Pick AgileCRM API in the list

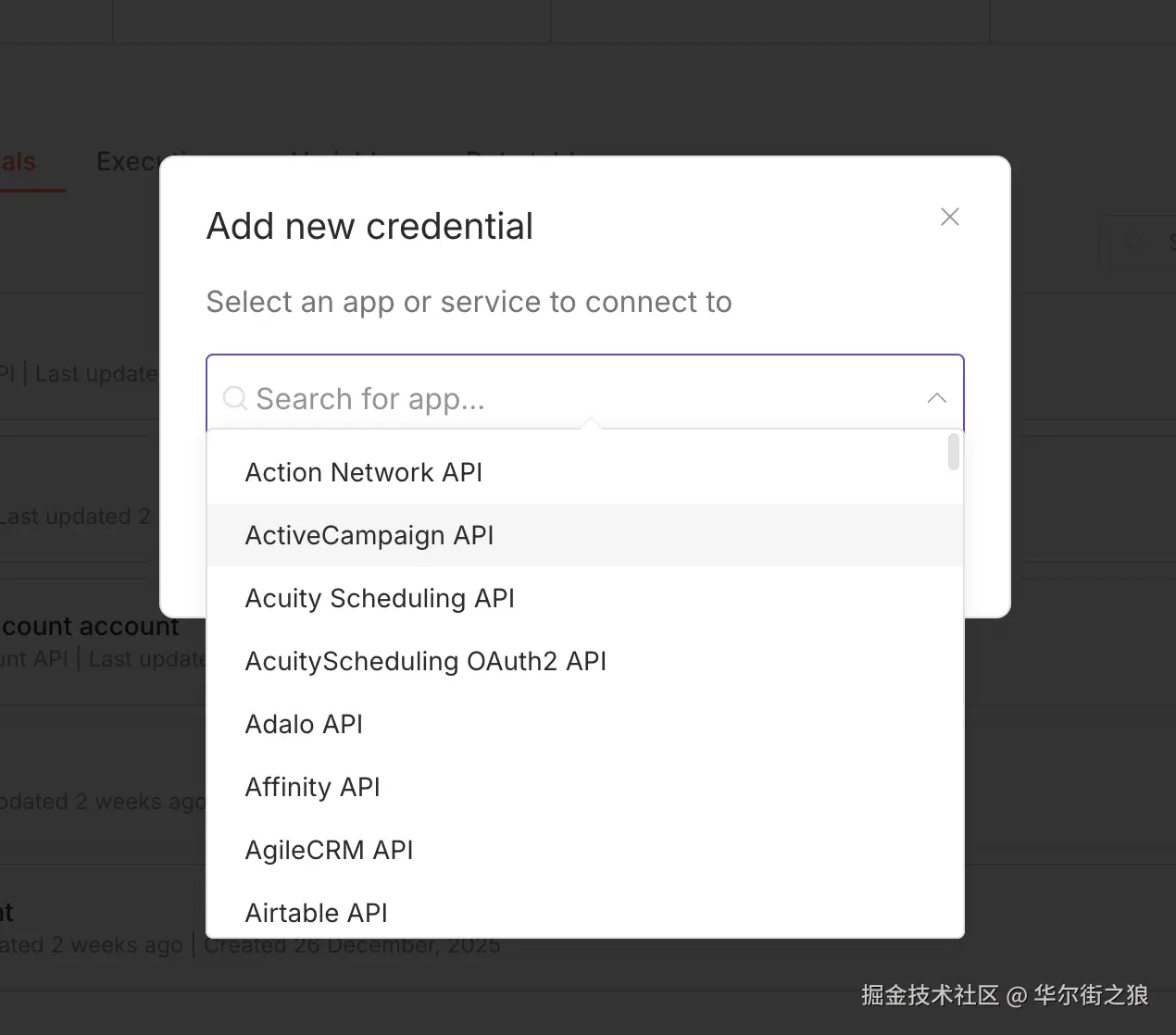(329, 850)
